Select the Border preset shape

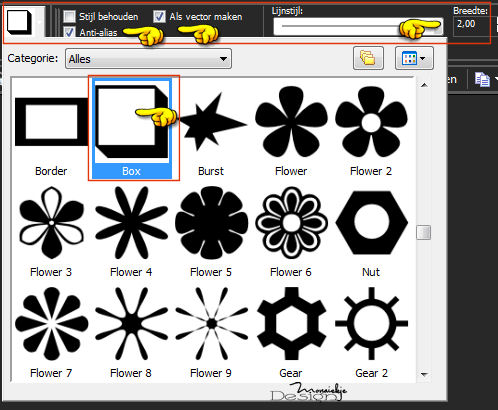51,128
